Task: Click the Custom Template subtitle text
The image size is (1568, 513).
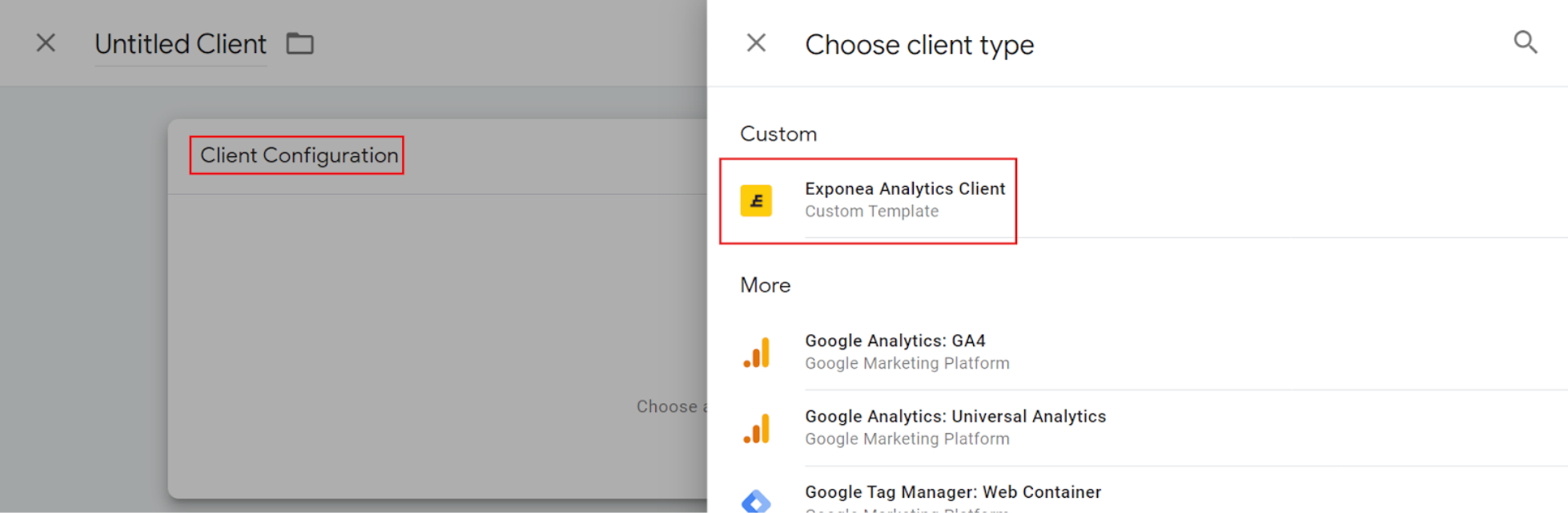Action: coord(871,212)
